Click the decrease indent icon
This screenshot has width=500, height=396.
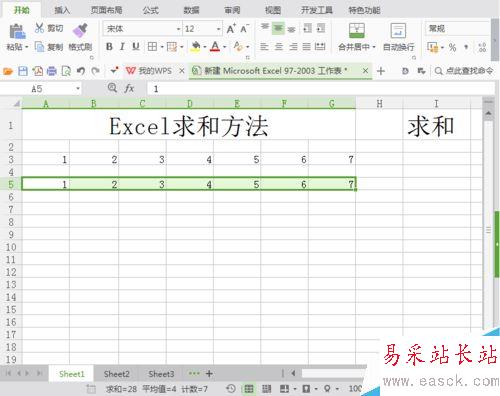[307, 28]
